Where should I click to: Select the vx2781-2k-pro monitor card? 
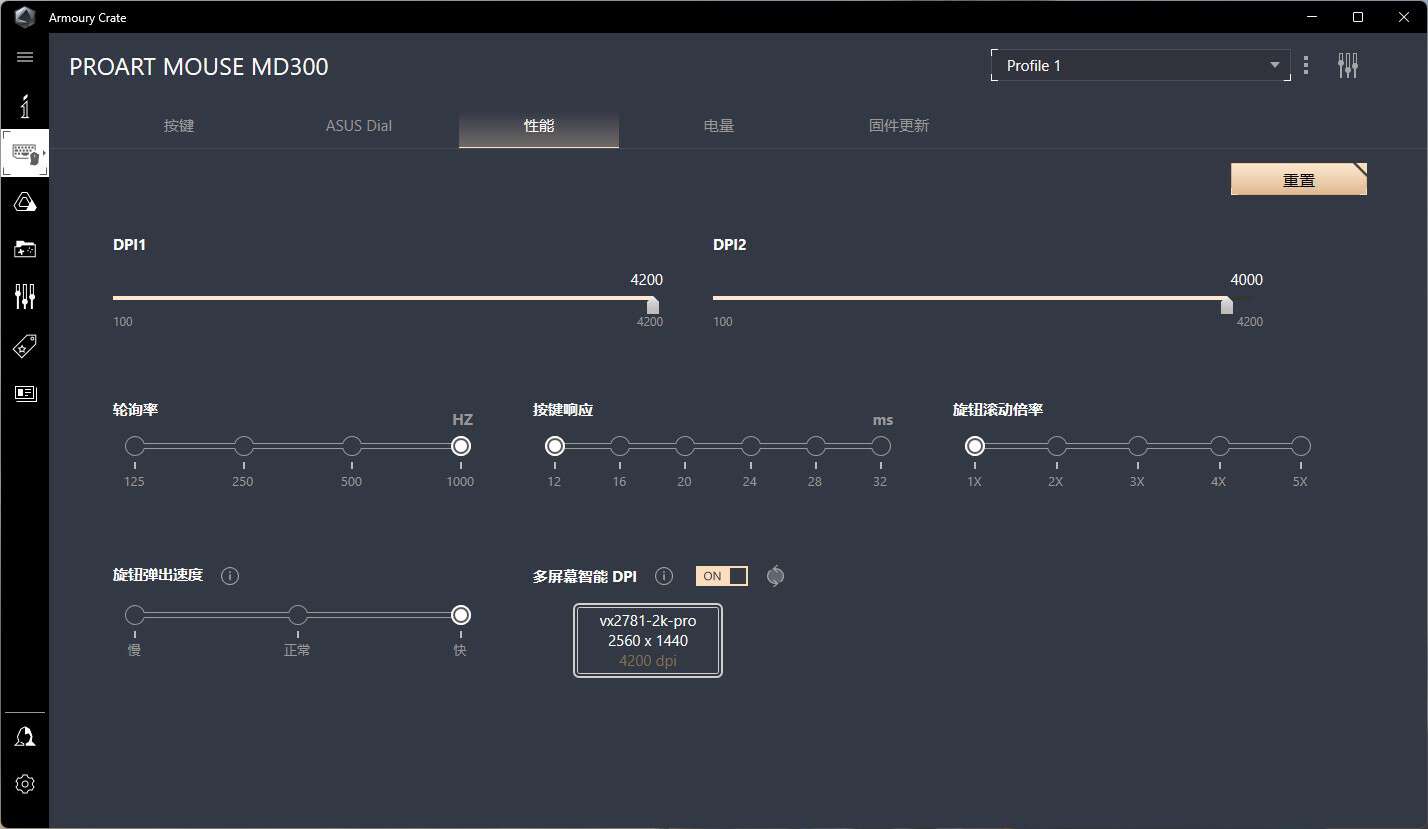(x=648, y=640)
